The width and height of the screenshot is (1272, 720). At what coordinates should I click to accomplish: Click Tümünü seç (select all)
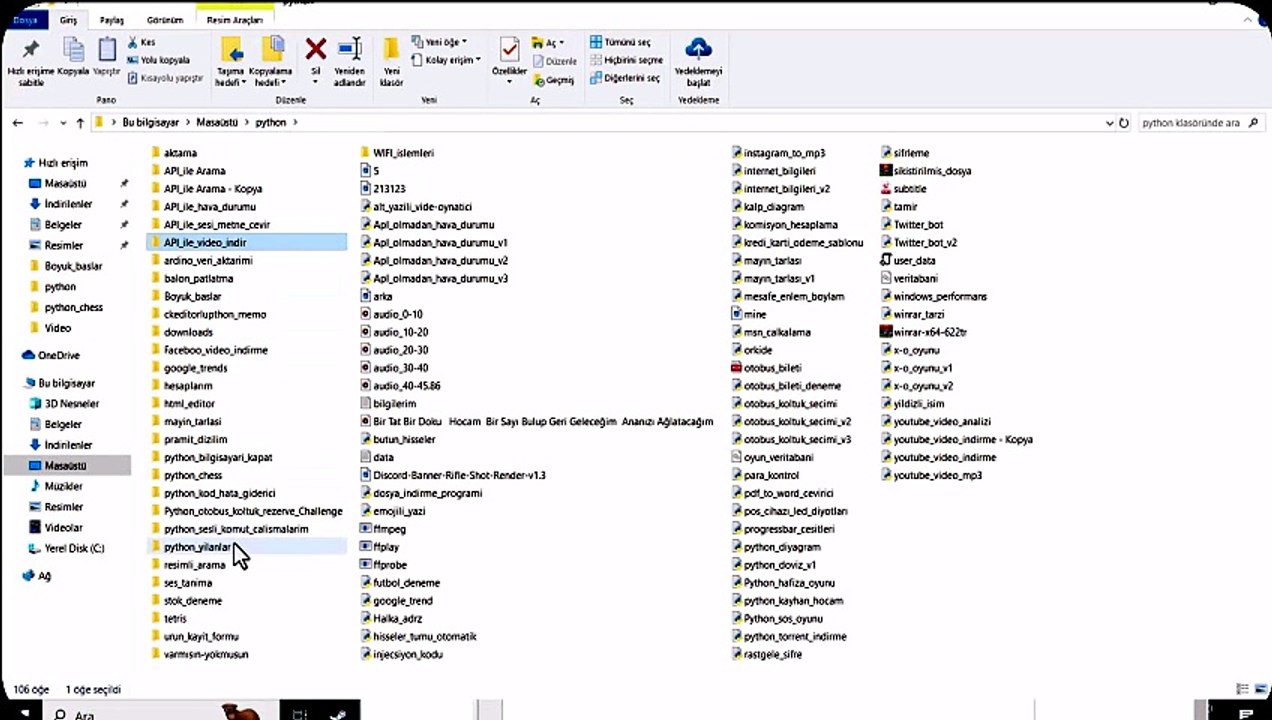[x=620, y=42]
